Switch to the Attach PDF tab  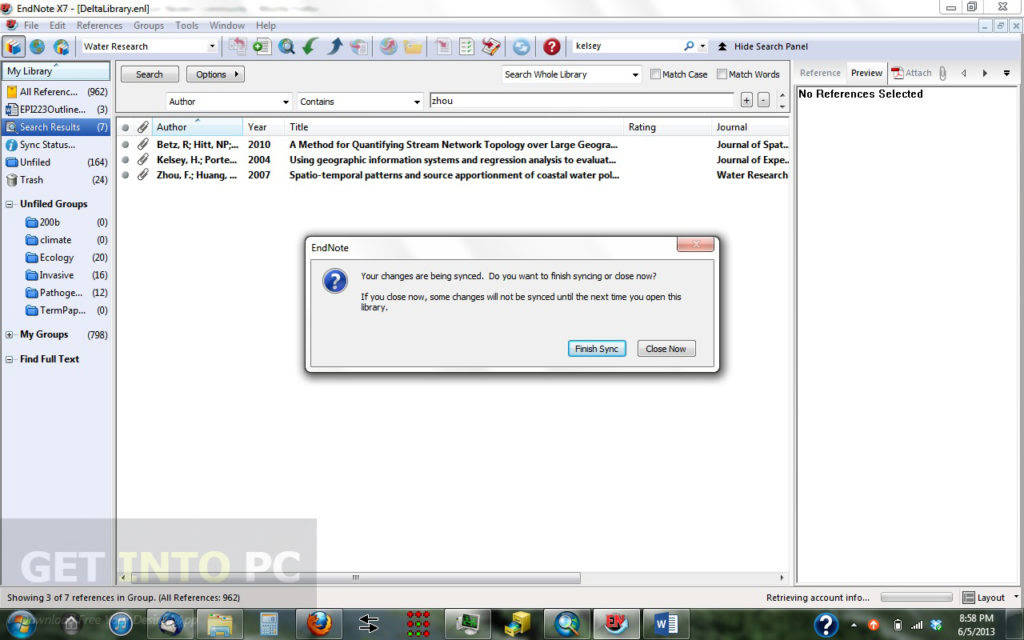912,73
